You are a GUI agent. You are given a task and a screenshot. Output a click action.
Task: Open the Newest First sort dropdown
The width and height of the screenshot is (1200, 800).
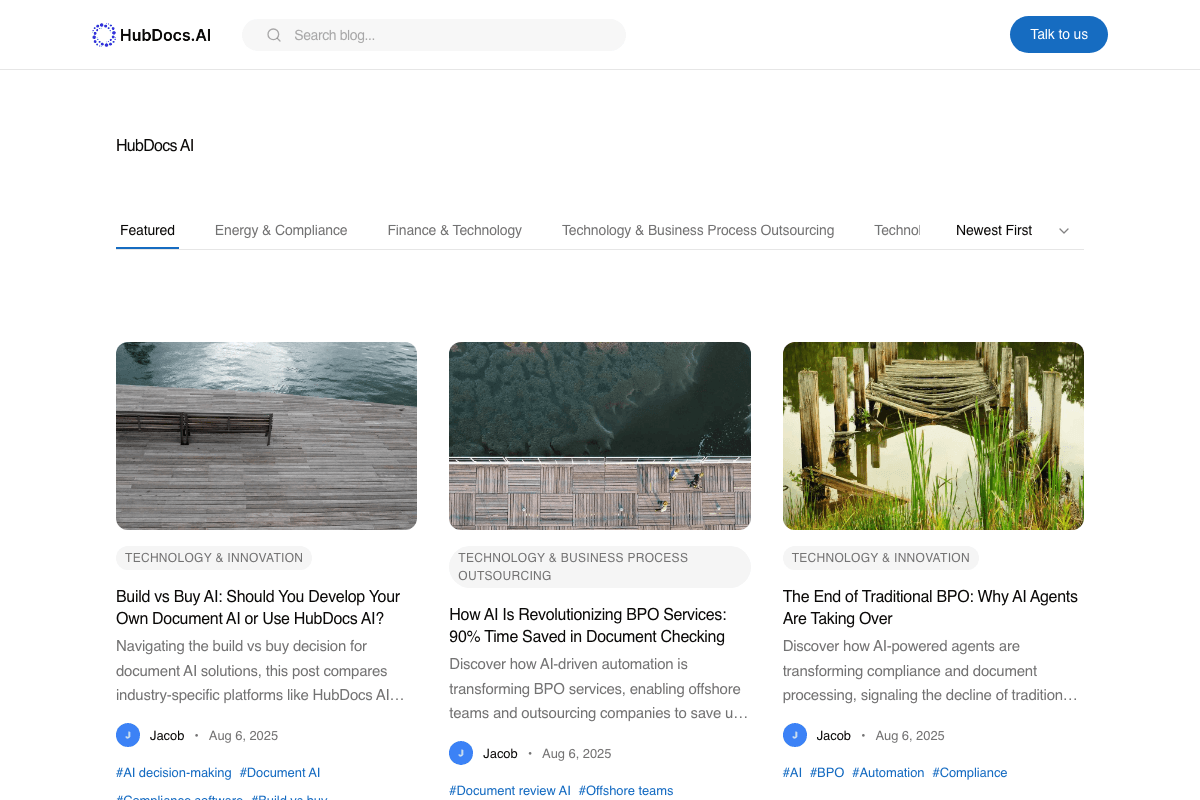pos(993,230)
